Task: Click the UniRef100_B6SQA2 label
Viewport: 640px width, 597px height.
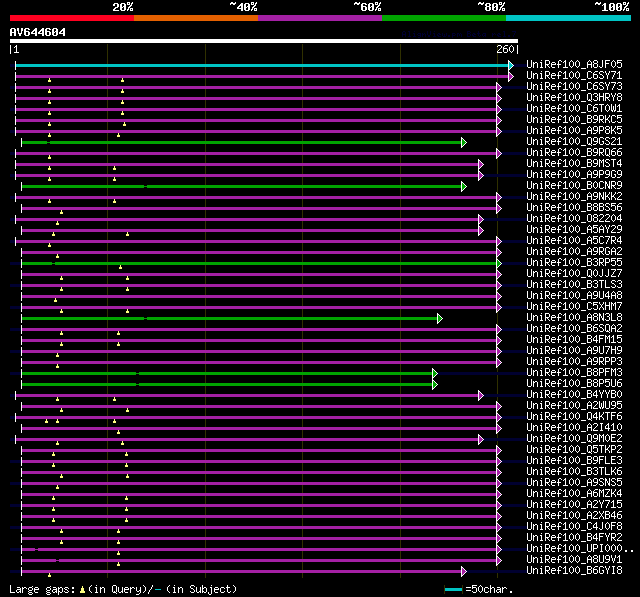Action: click(574, 329)
